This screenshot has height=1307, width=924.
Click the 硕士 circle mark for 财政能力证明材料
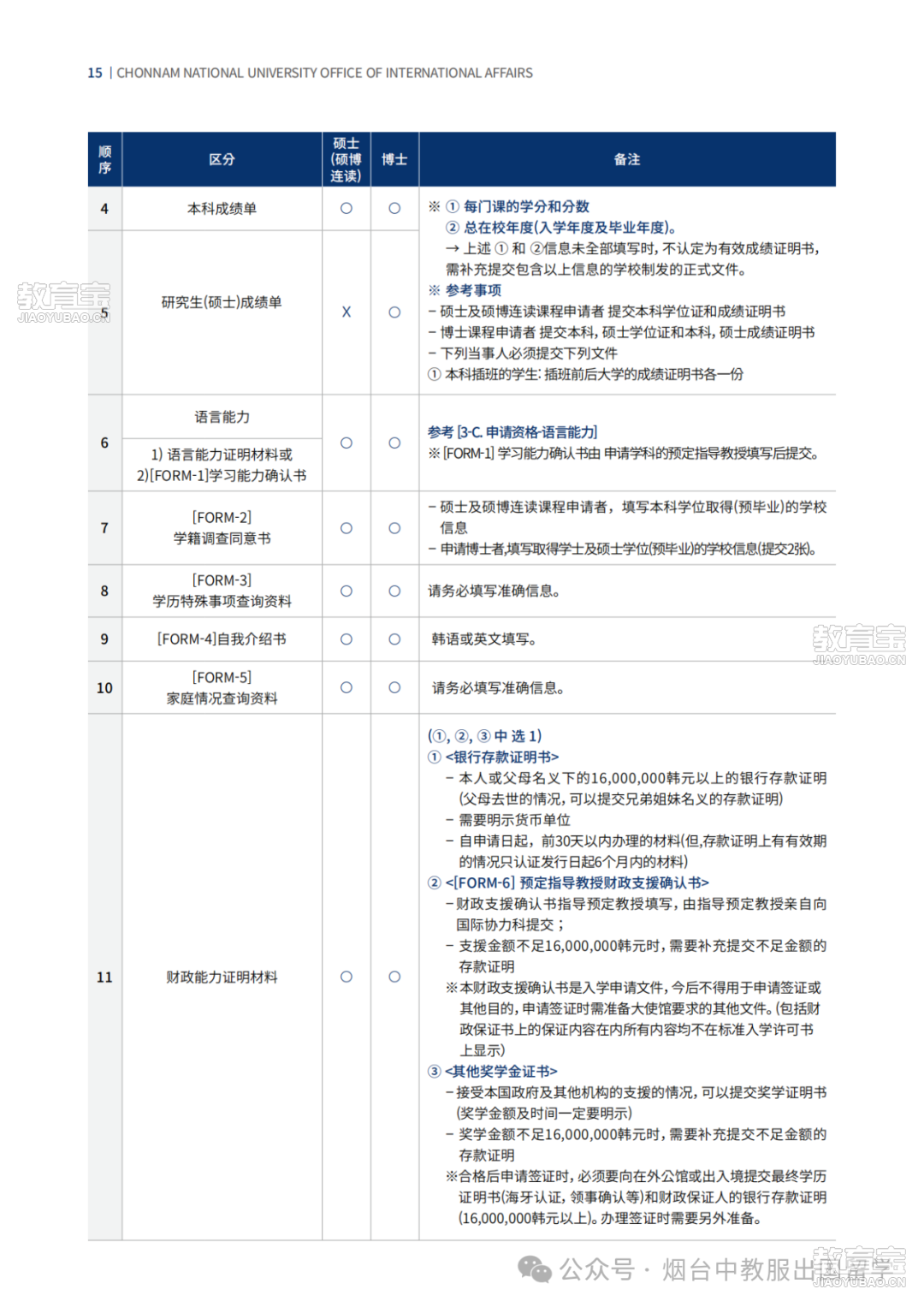(346, 977)
